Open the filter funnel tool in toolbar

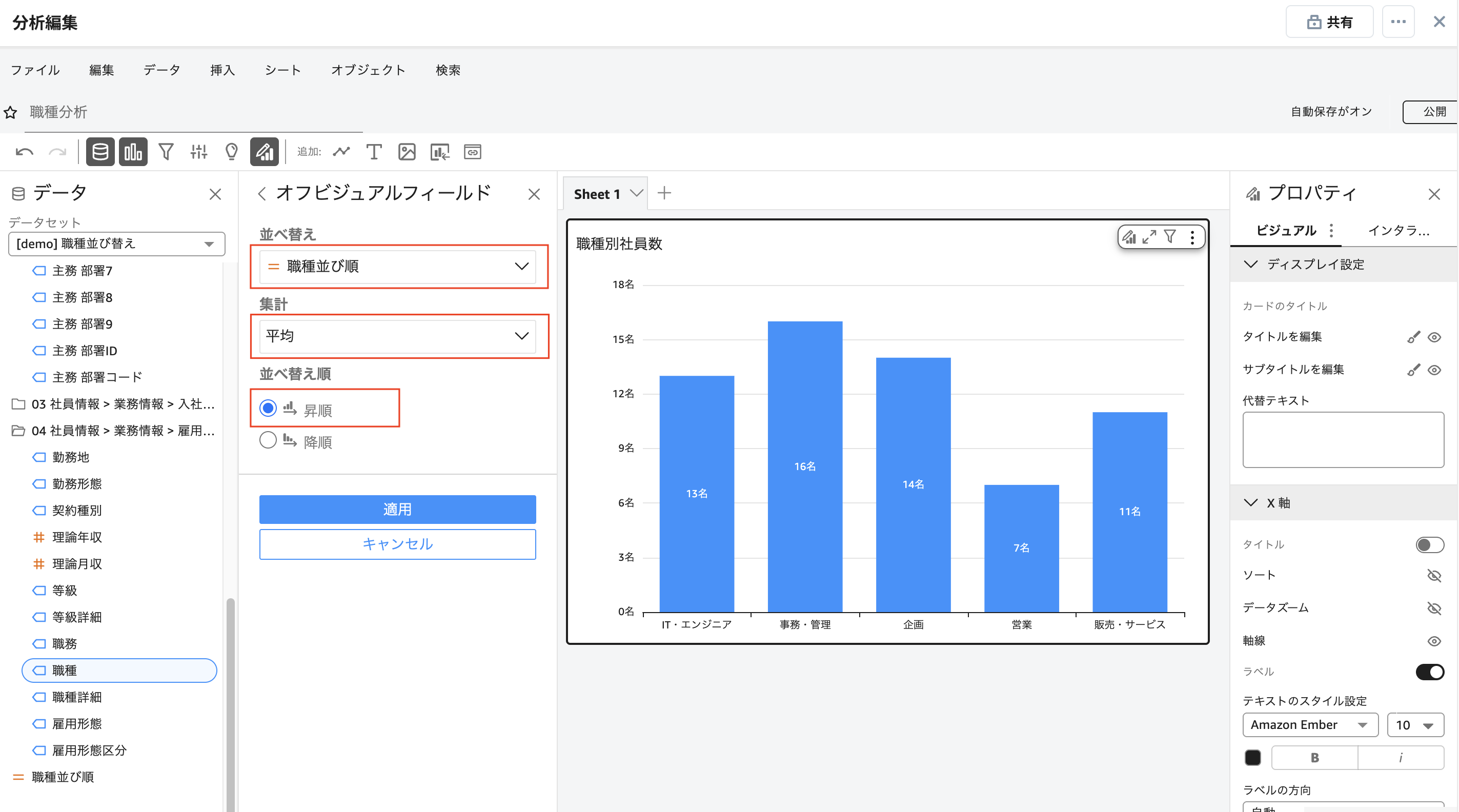click(166, 152)
